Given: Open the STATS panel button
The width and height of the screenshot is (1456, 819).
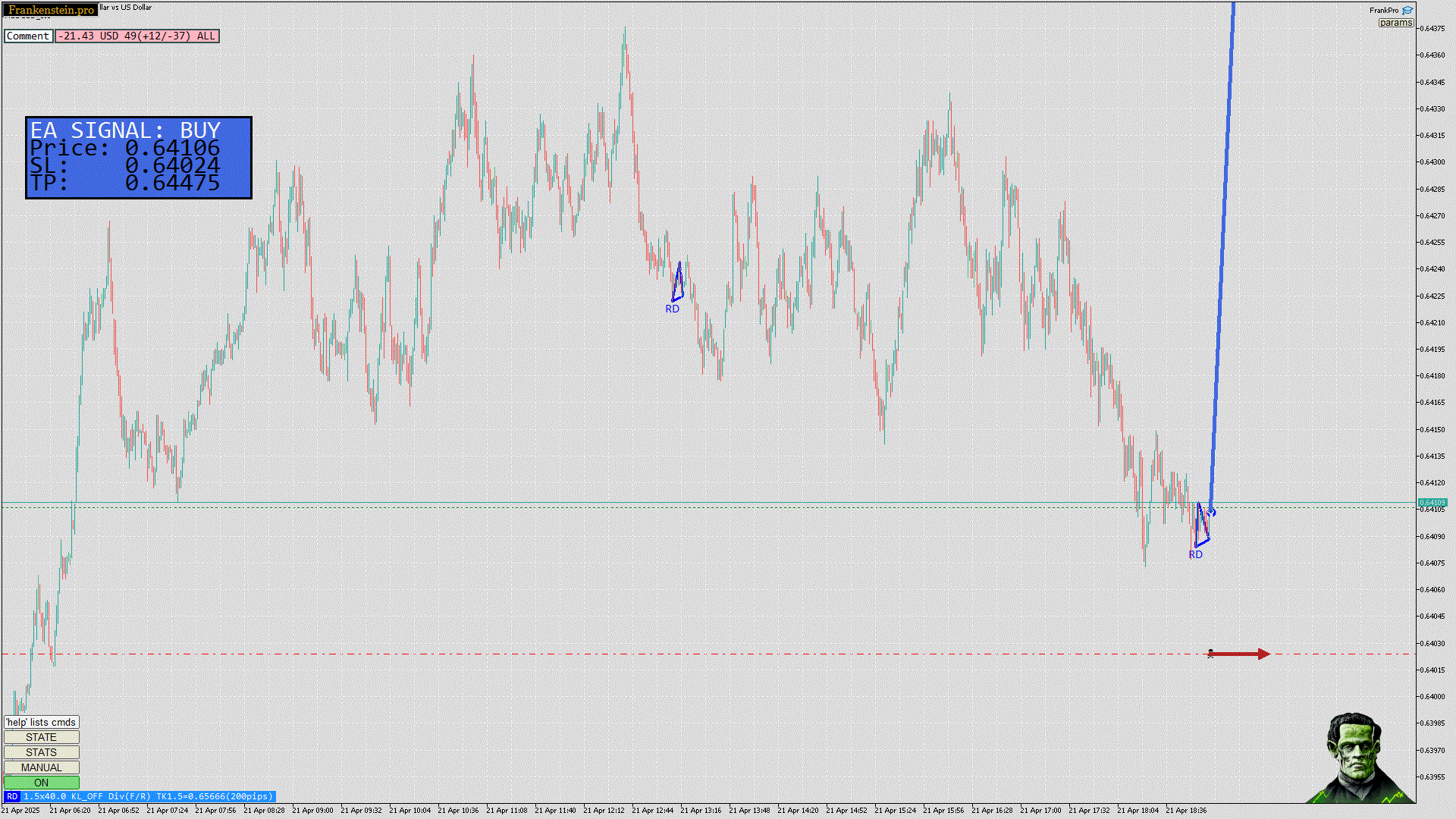Looking at the screenshot, I should click(41, 752).
